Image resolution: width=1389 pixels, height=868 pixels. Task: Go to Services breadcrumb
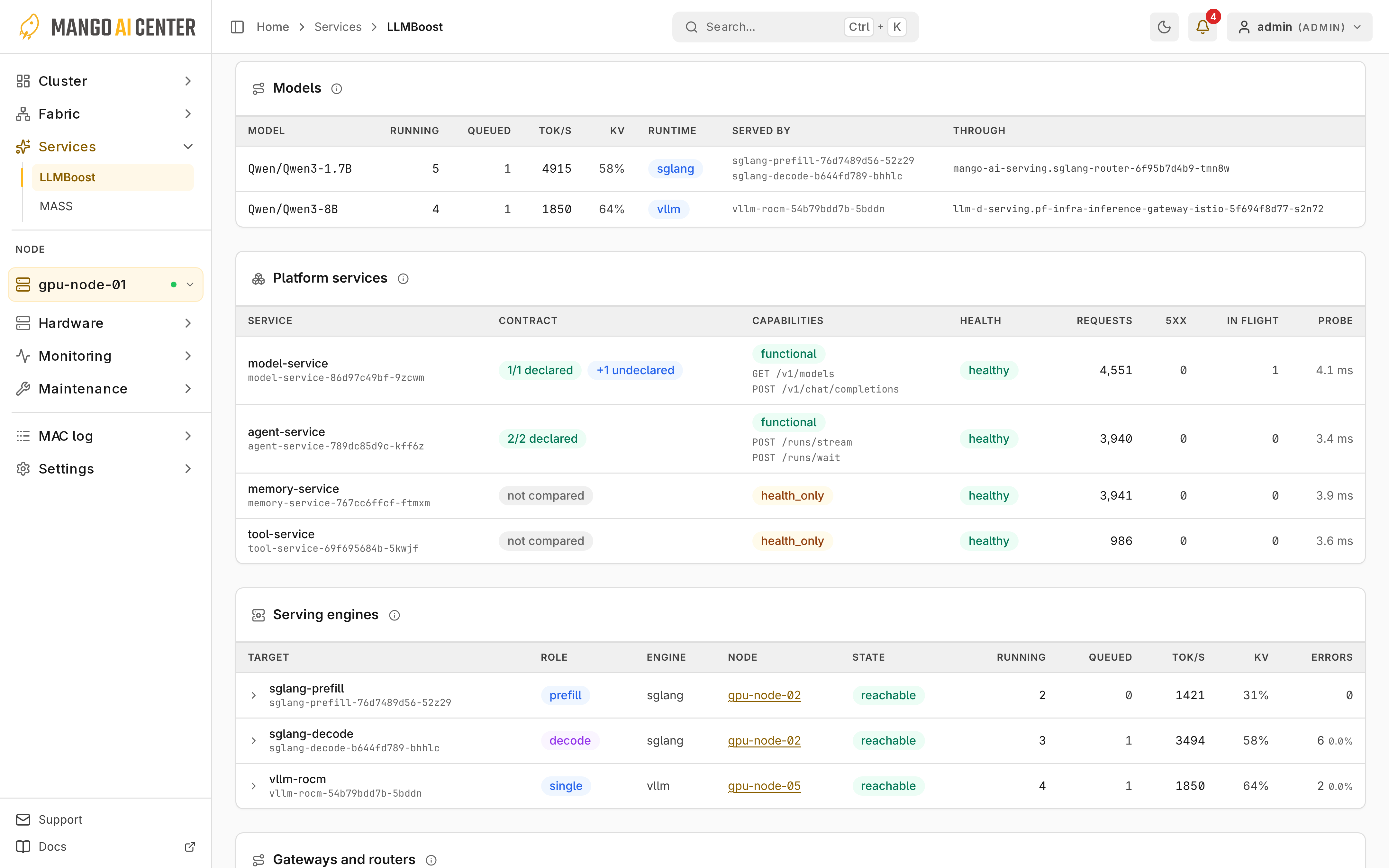[x=338, y=27]
